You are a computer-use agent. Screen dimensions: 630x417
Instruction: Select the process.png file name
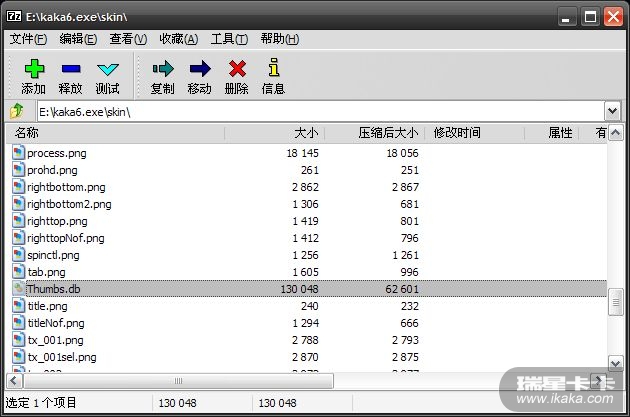pyautogui.click(x=57, y=153)
